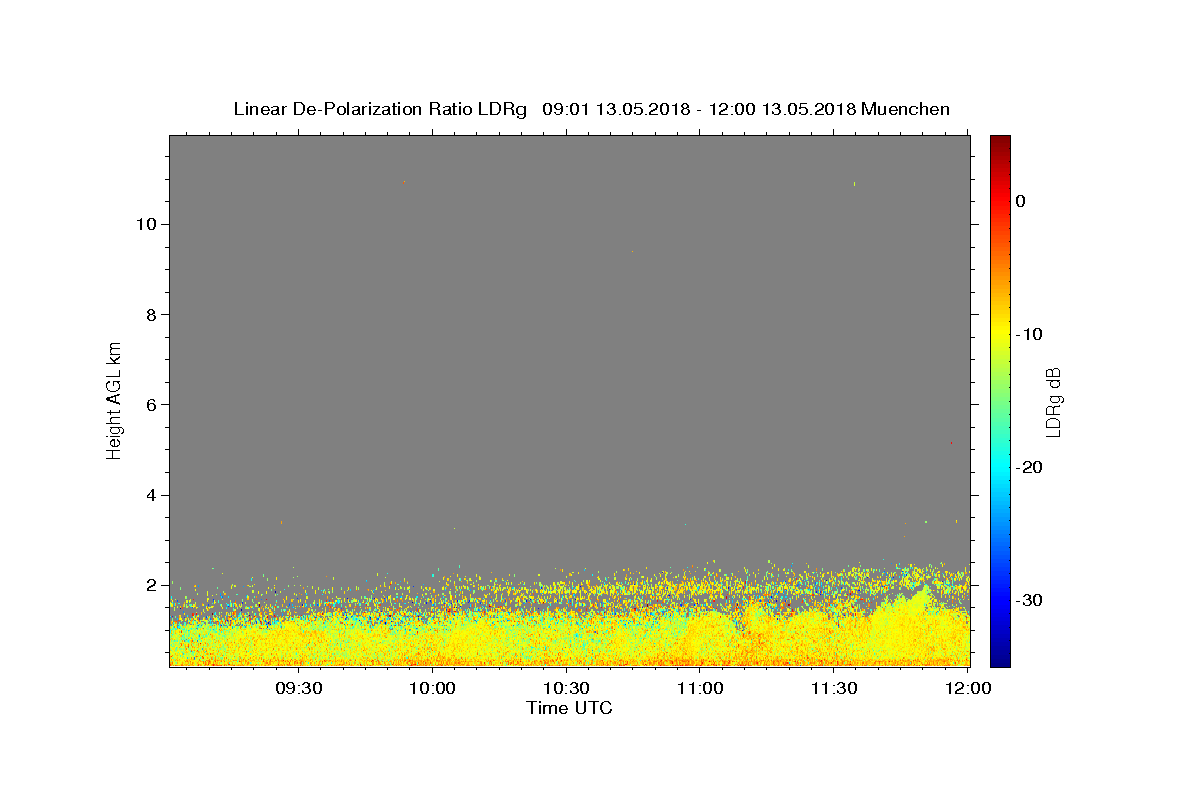This screenshot has width=1200, height=800.
Task: Click the cyan -20 dB colorbar region
Action: (1000, 467)
